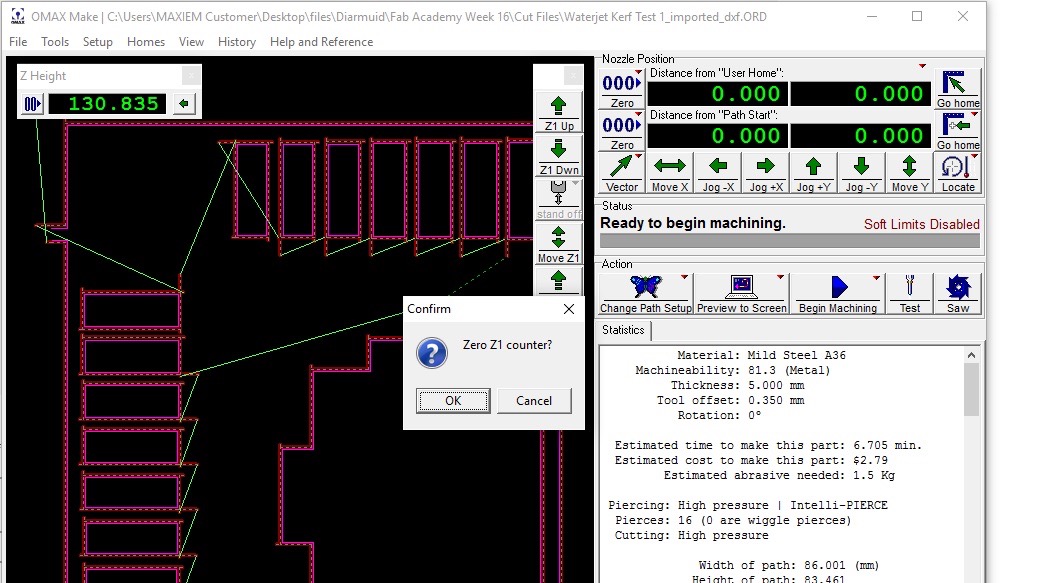Click left arrow button beside Z Height value

tap(184, 104)
